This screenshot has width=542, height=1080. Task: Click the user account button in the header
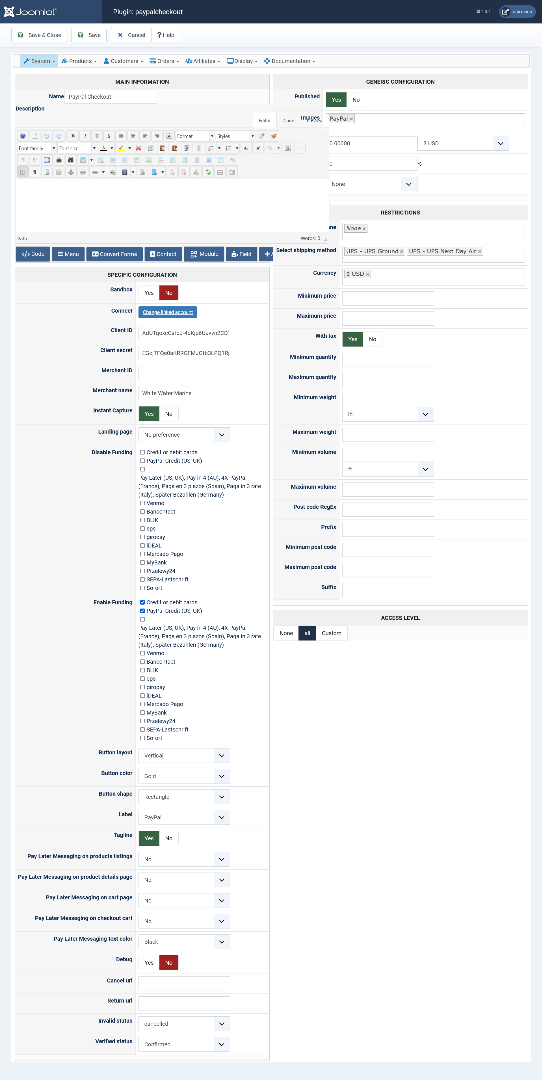click(517, 12)
